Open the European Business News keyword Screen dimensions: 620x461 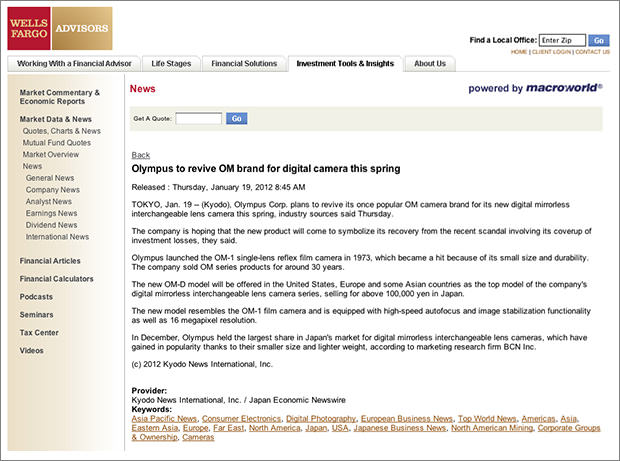click(x=406, y=418)
